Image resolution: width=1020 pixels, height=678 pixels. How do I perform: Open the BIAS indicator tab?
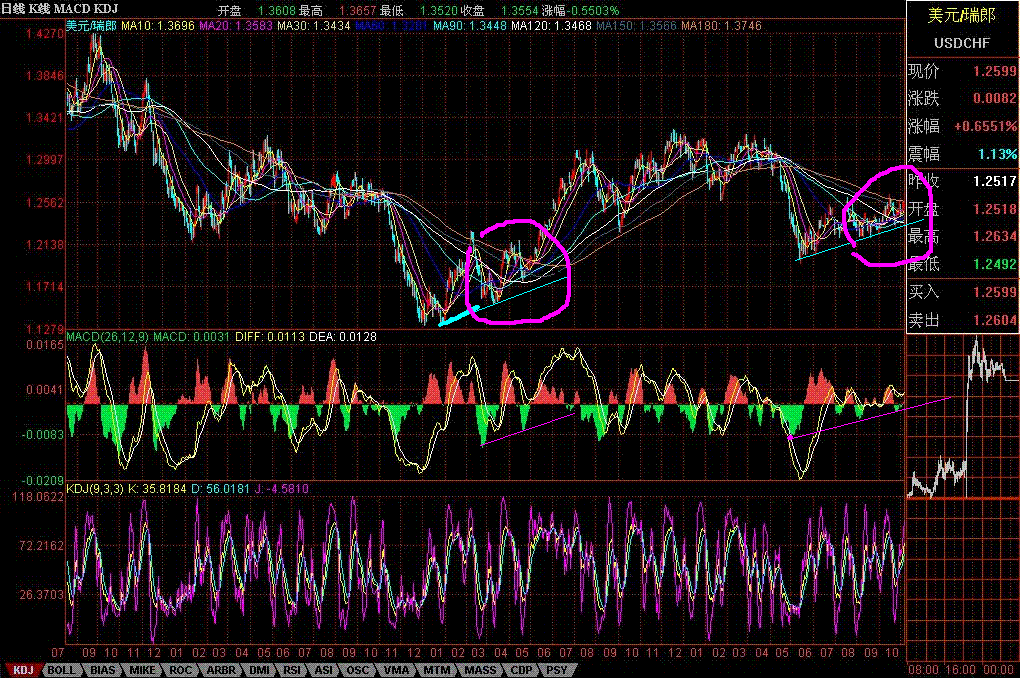pyautogui.click(x=102, y=670)
